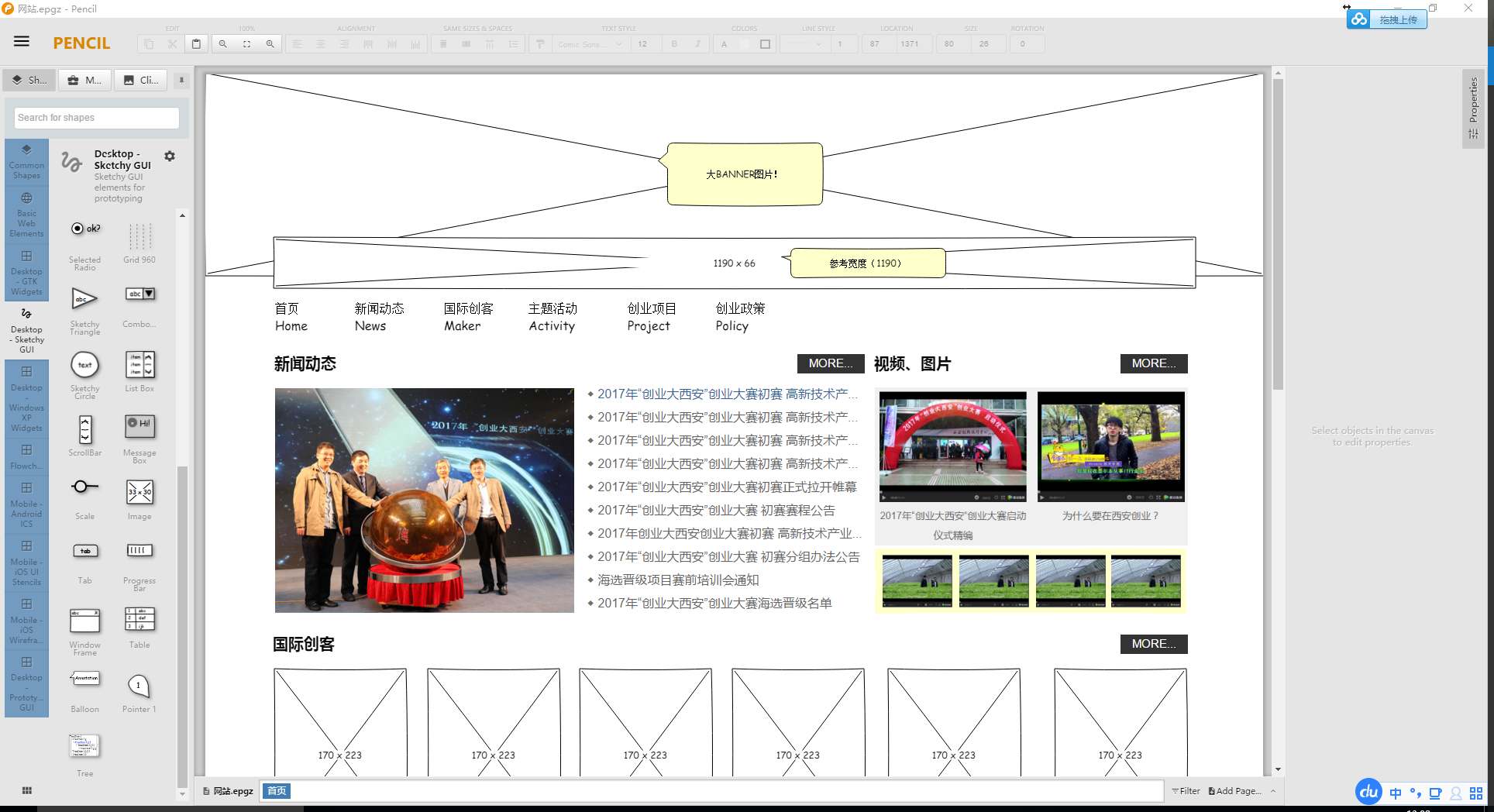Expand the page list chevron
This screenshot has width=1494, height=812.
[x=1273, y=791]
